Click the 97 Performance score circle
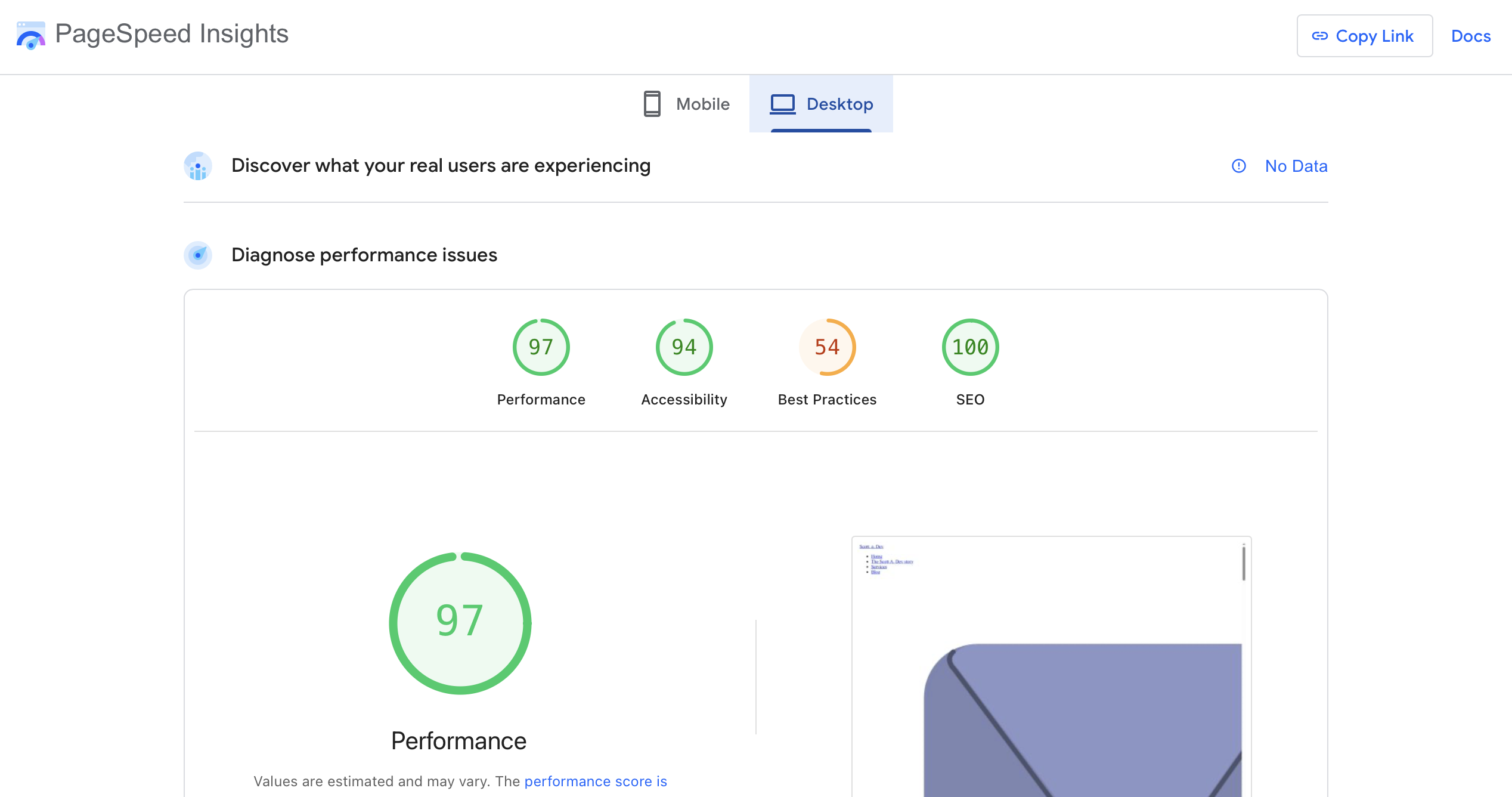The height and width of the screenshot is (797, 1512). click(541, 347)
